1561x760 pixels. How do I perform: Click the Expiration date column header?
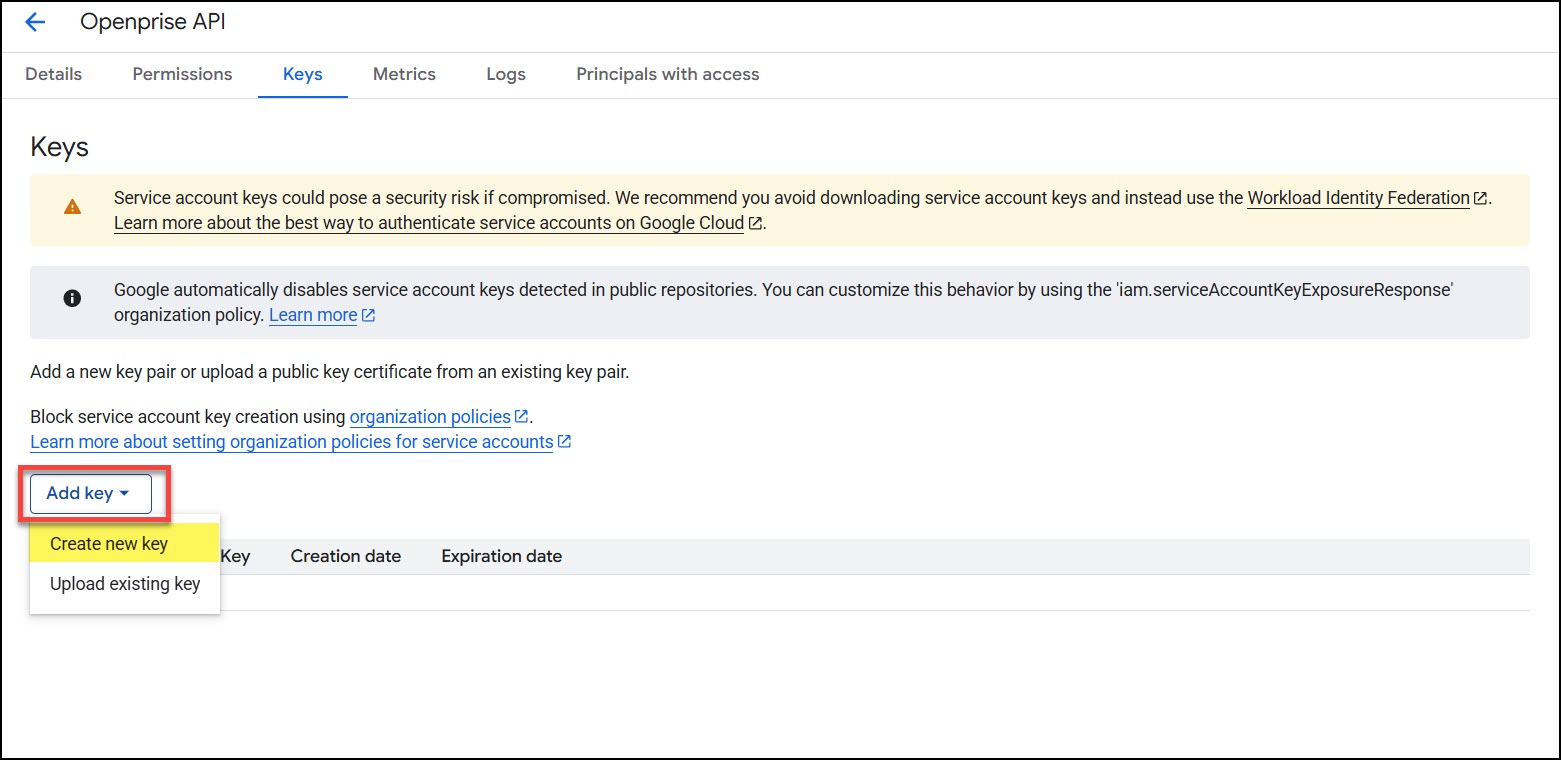pyautogui.click(x=502, y=556)
